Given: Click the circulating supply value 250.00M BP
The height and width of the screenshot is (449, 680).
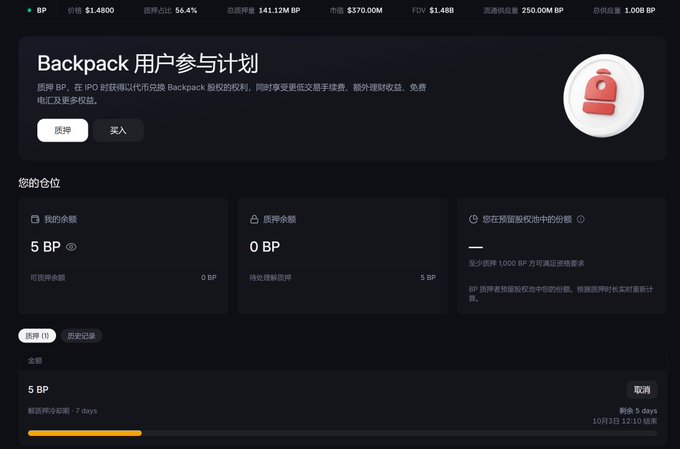Looking at the screenshot, I should [543, 10].
